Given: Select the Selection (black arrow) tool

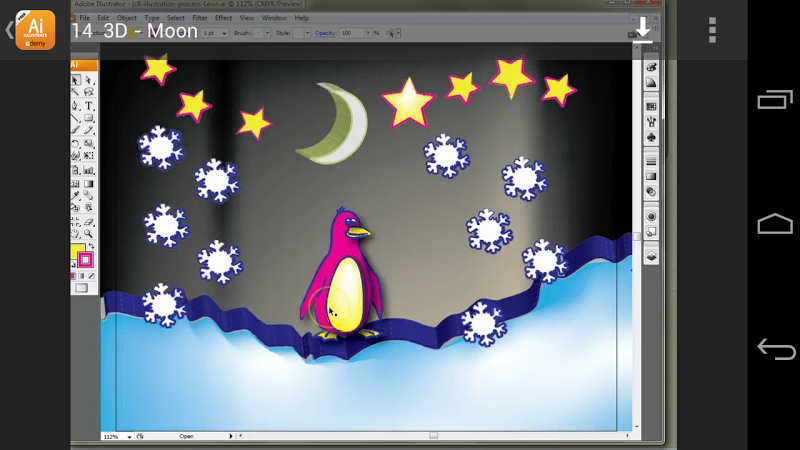Looking at the screenshot, I should (76, 80).
